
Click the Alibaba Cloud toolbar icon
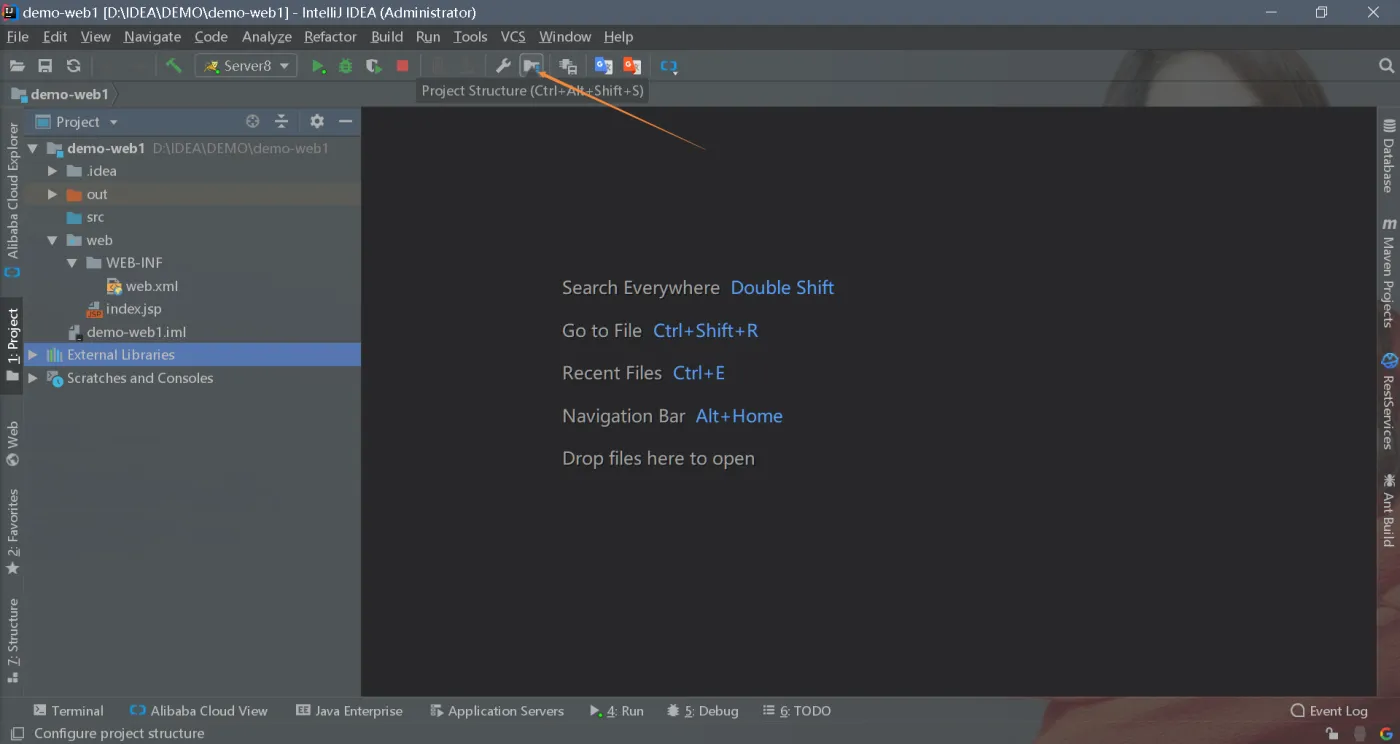[x=668, y=66]
